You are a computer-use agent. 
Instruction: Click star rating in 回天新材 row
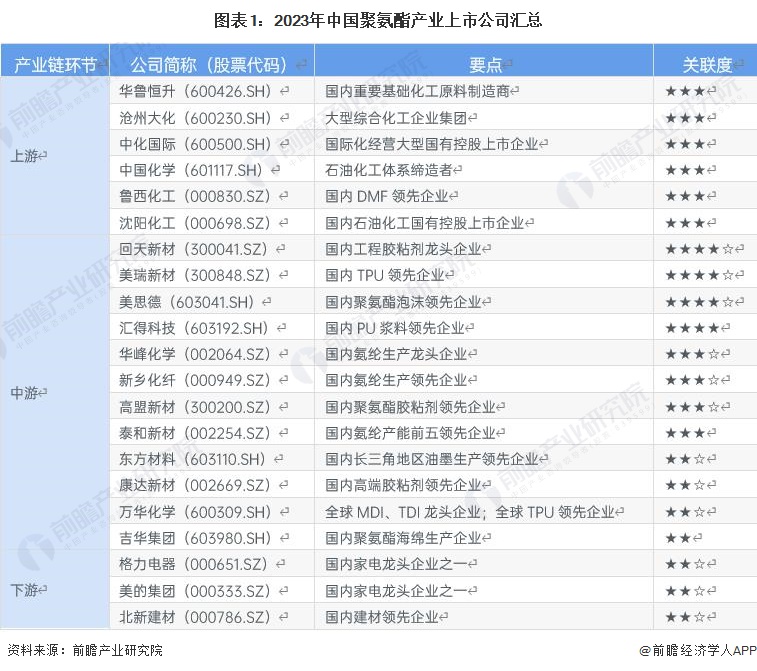click(x=700, y=249)
